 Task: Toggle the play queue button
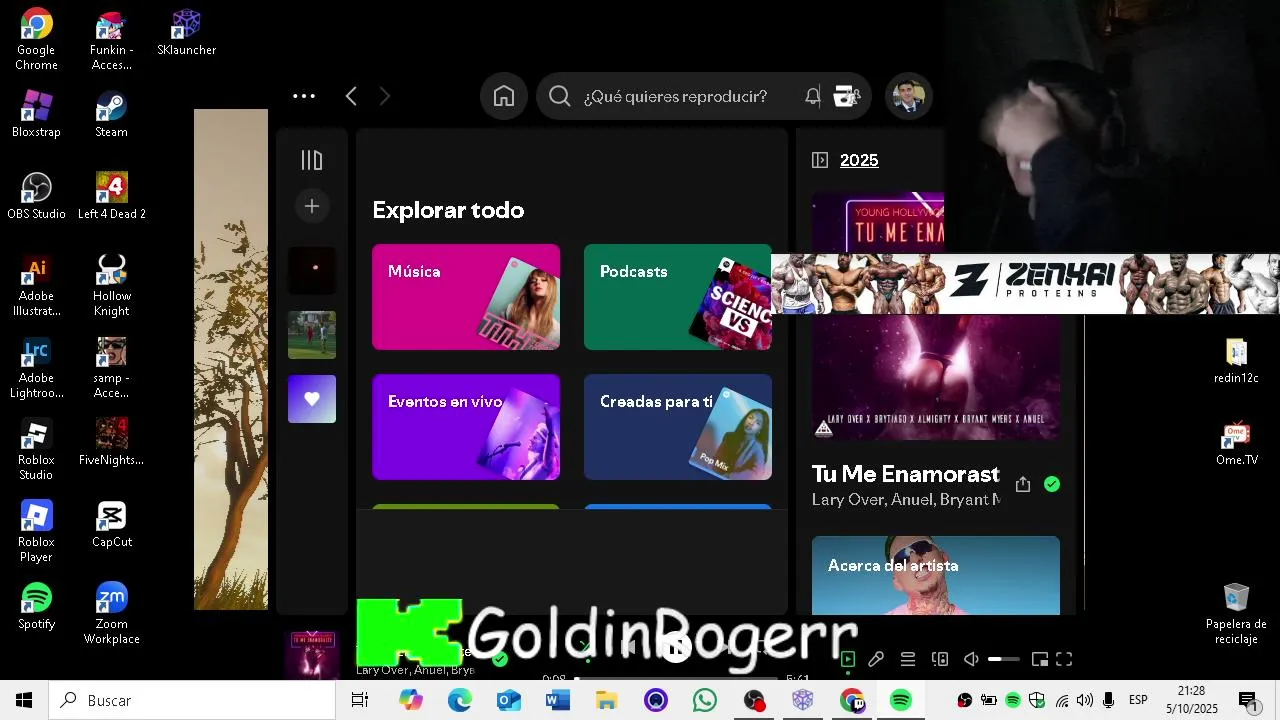click(x=908, y=659)
